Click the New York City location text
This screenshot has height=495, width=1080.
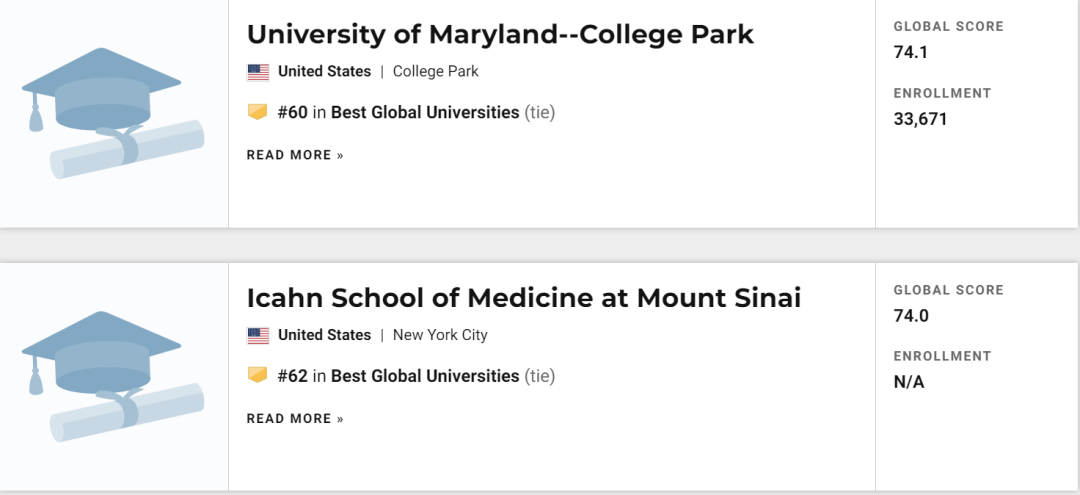pos(440,335)
